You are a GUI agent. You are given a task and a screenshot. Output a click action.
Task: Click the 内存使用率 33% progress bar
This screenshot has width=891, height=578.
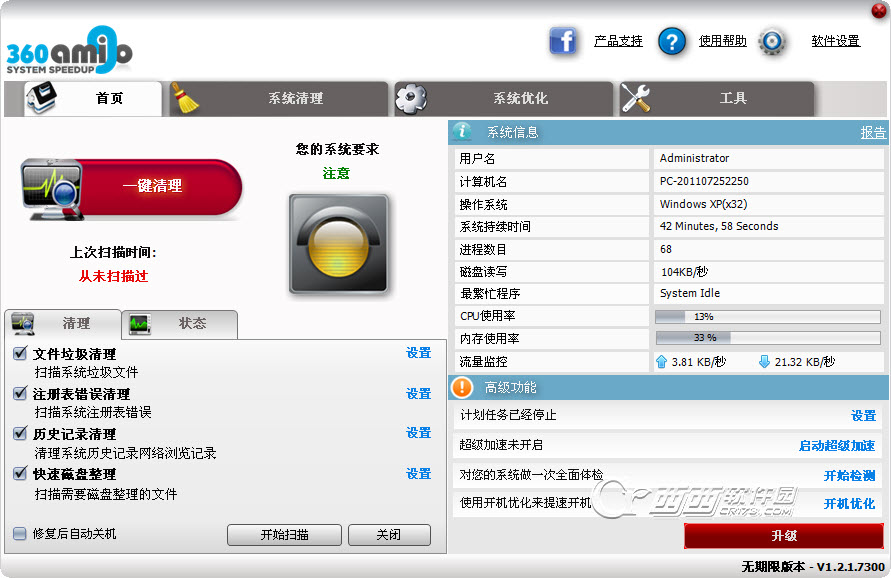768,338
